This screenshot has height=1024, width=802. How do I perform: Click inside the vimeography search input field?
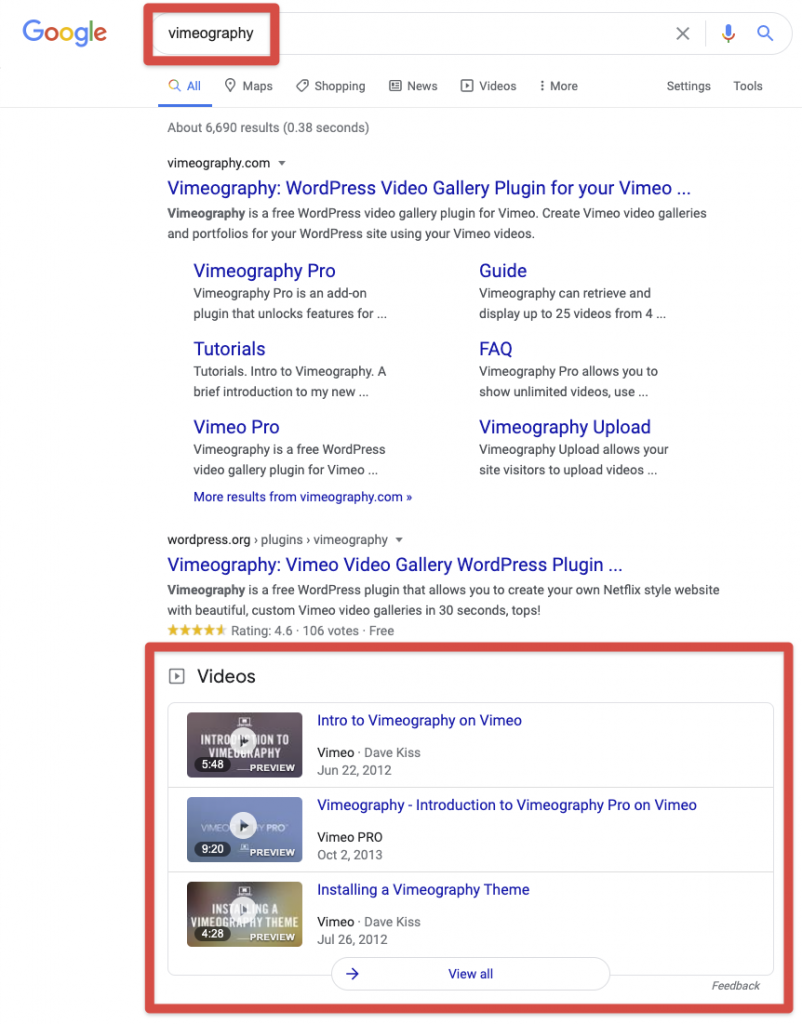click(420, 34)
